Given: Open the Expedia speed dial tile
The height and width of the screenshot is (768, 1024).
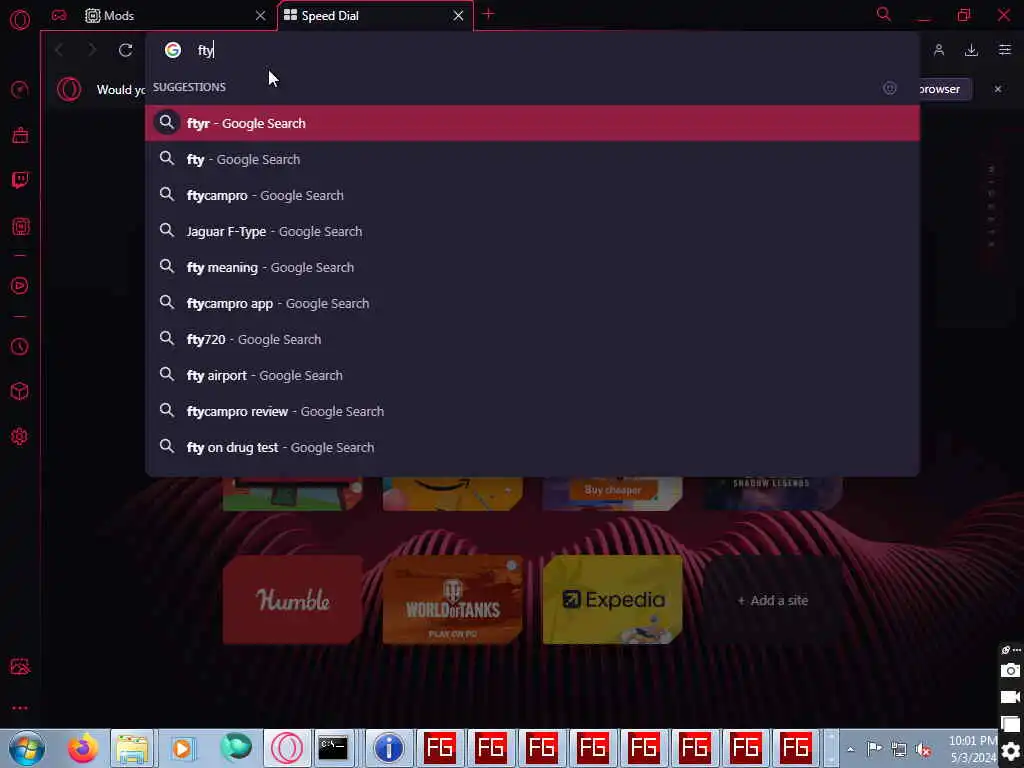Looking at the screenshot, I should point(613,600).
